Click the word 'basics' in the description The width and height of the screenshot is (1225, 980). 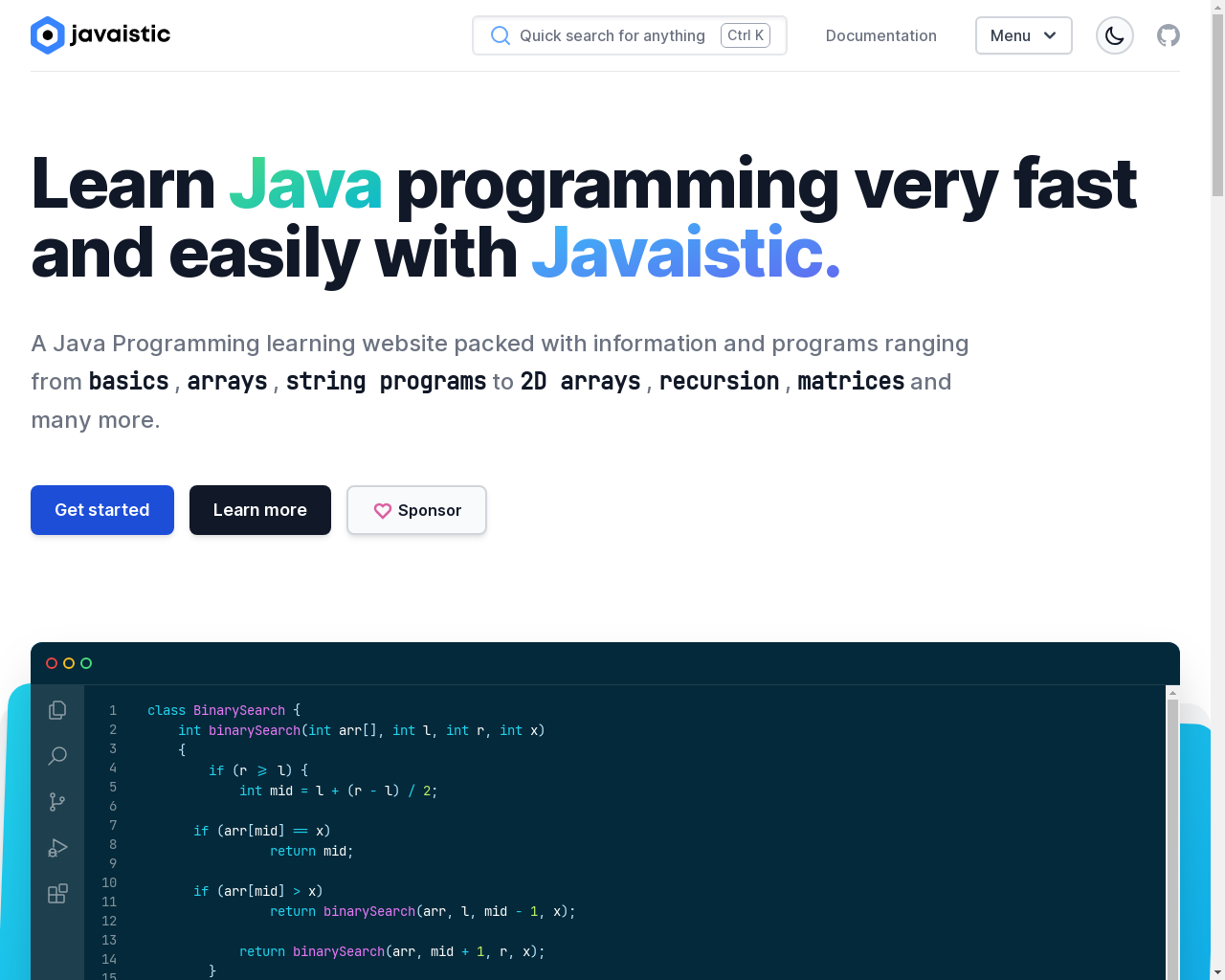coord(129,381)
